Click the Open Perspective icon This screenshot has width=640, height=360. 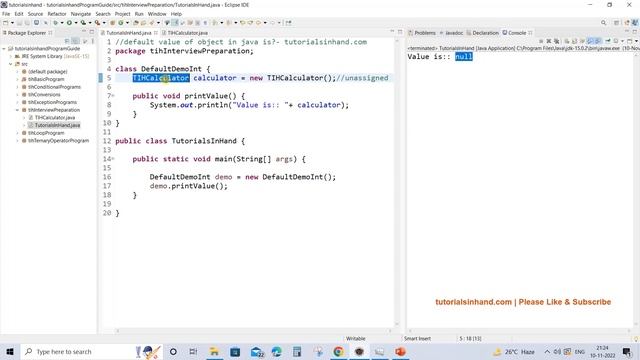pos(616,23)
